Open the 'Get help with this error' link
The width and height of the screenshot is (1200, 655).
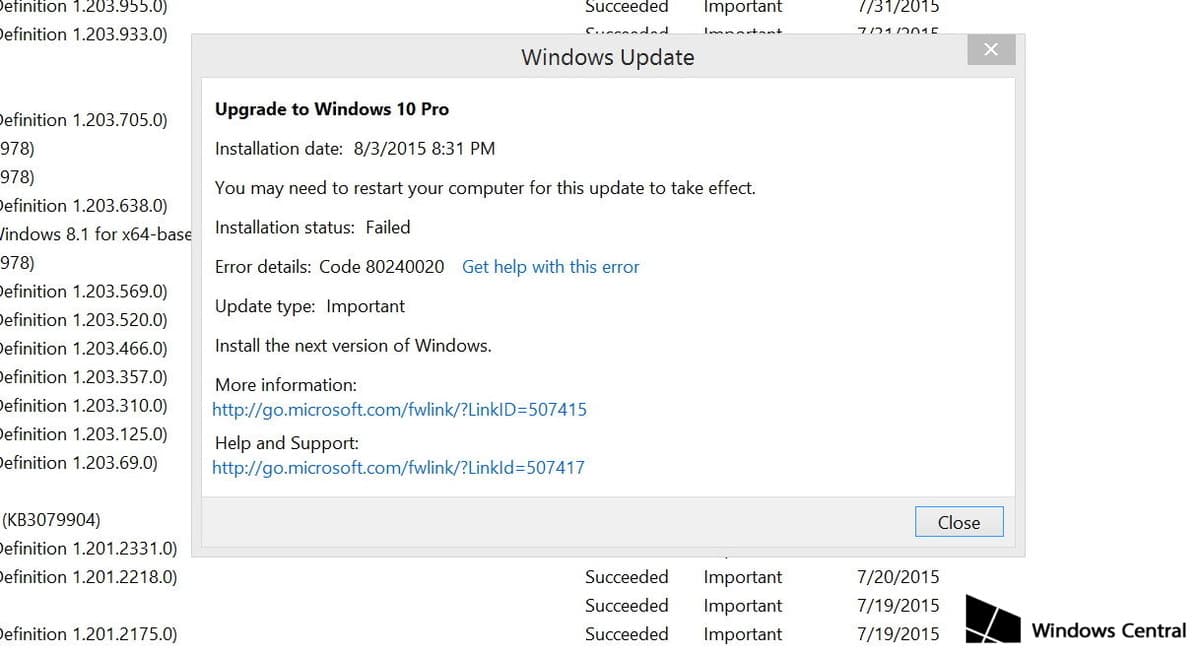(x=550, y=267)
